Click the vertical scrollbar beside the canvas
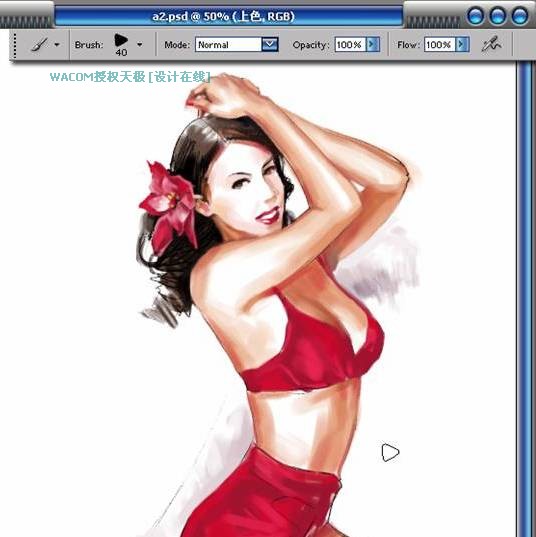The width and height of the screenshot is (536, 537). 525,299
